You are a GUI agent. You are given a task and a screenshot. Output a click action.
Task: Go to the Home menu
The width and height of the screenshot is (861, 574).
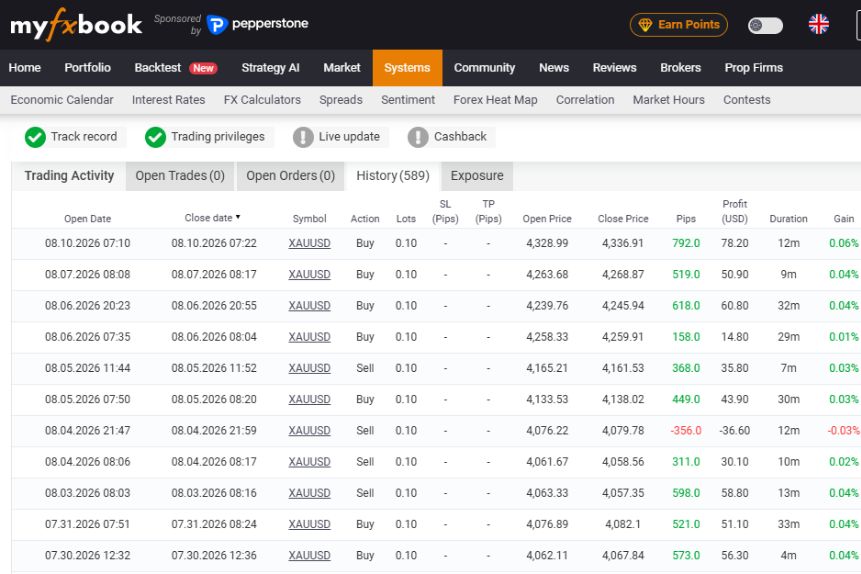click(x=25, y=68)
